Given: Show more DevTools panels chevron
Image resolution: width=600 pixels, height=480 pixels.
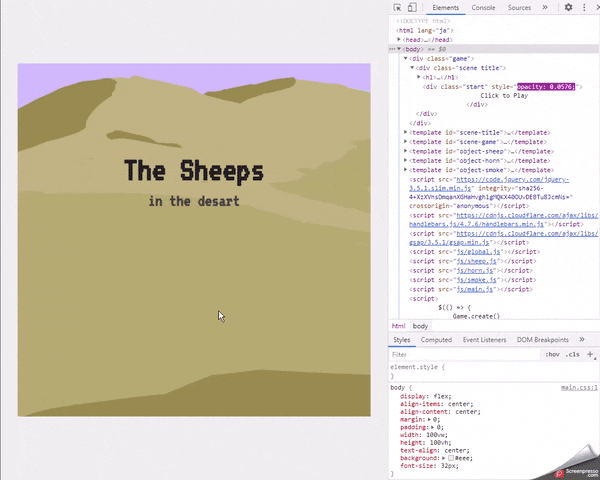Looking at the screenshot, I should 545,7.
